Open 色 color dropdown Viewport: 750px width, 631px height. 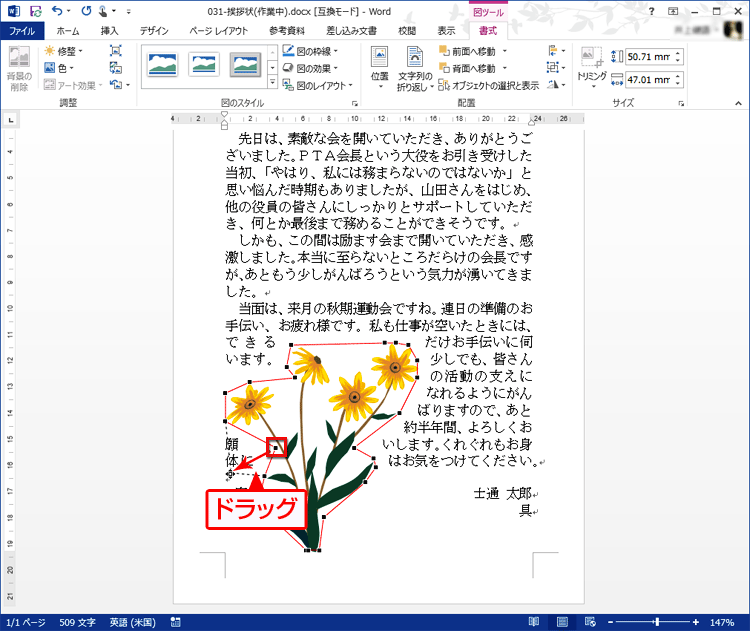[59, 68]
